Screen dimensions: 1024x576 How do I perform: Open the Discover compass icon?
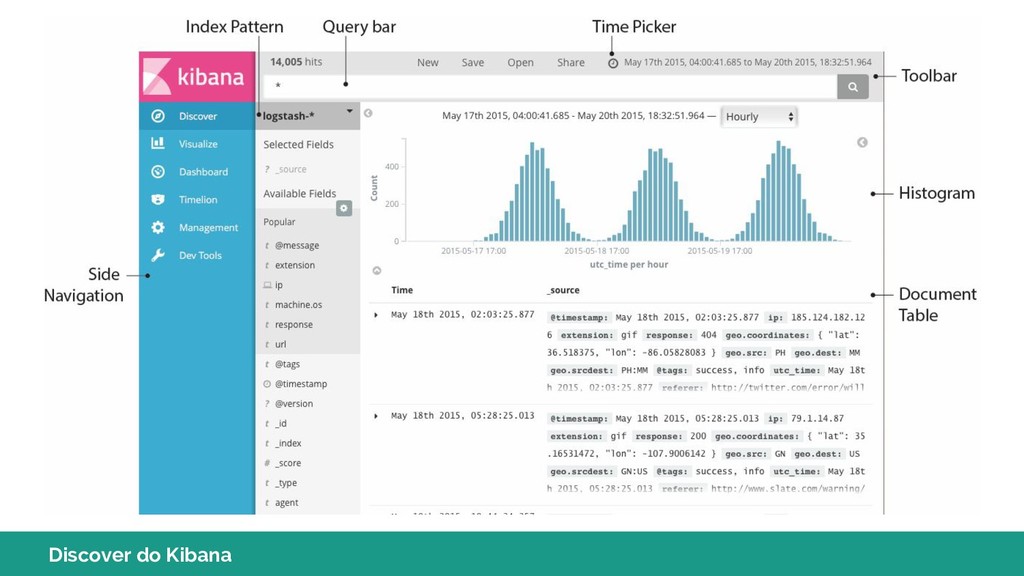(158, 116)
